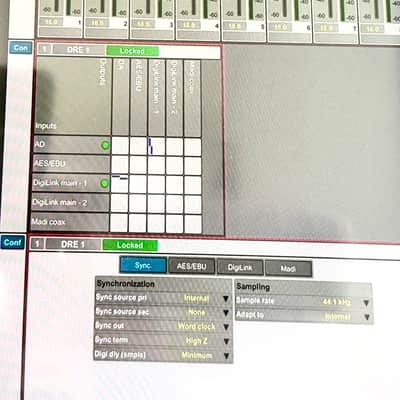Toggle matrix cell AES/EBU input to DA
The width and height of the screenshot is (400, 400).
pos(120,165)
